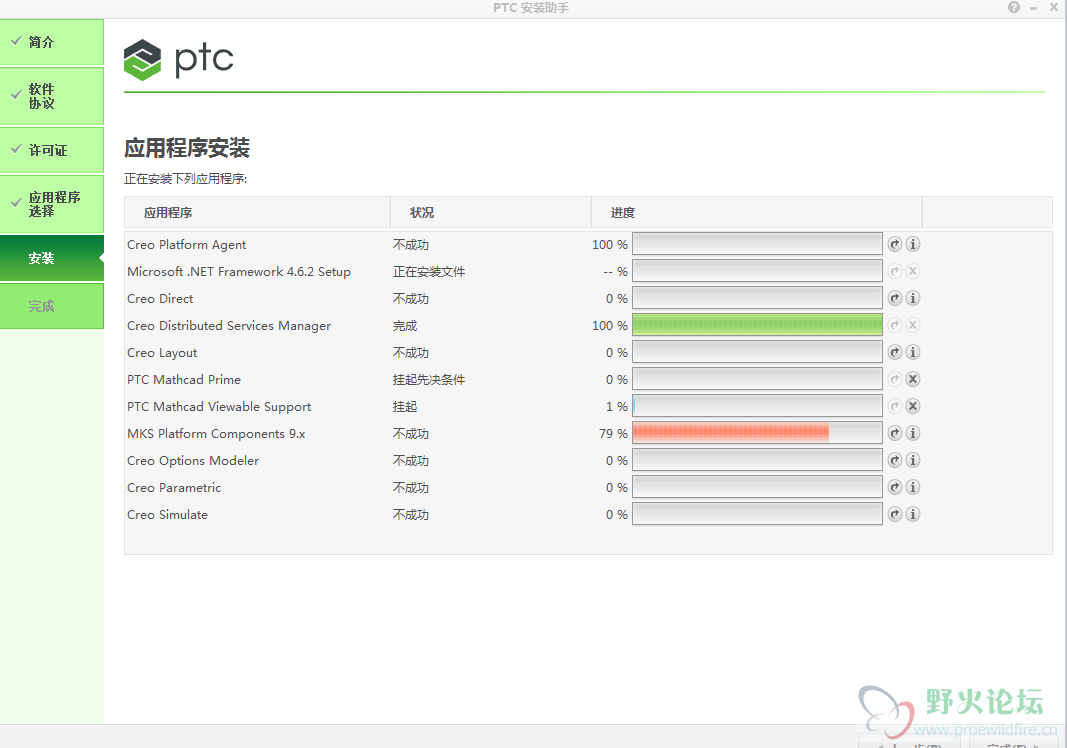Select the Creo Direct row name

click(x=160, y=299)
